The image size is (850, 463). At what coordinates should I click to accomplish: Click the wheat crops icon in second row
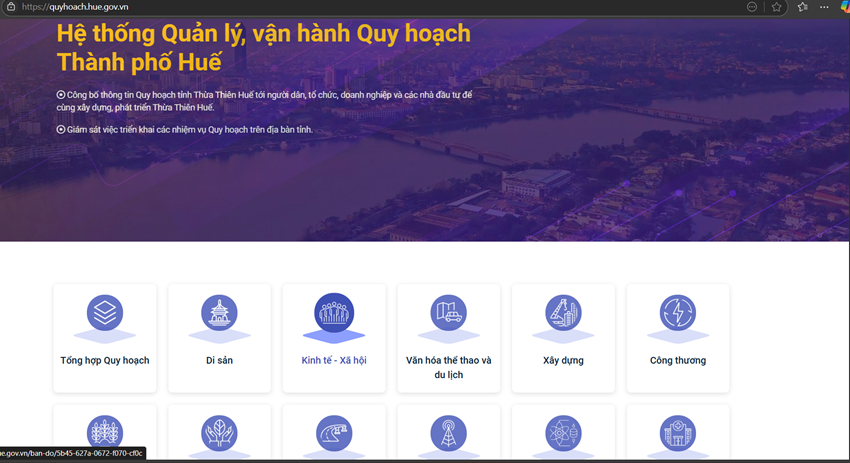(105, 433)
